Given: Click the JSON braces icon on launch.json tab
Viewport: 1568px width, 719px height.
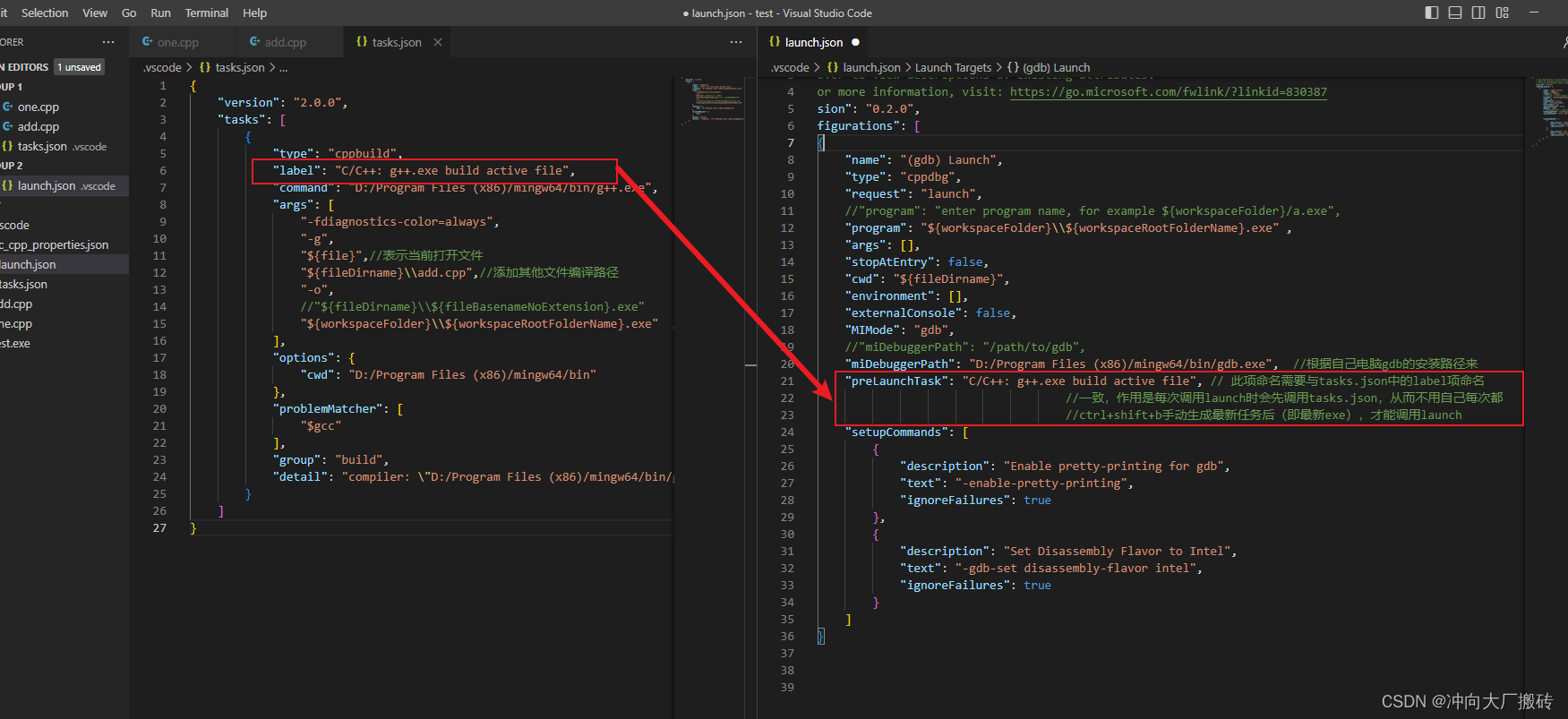Looking at the screenshot, I should click(x=775, y=42).
